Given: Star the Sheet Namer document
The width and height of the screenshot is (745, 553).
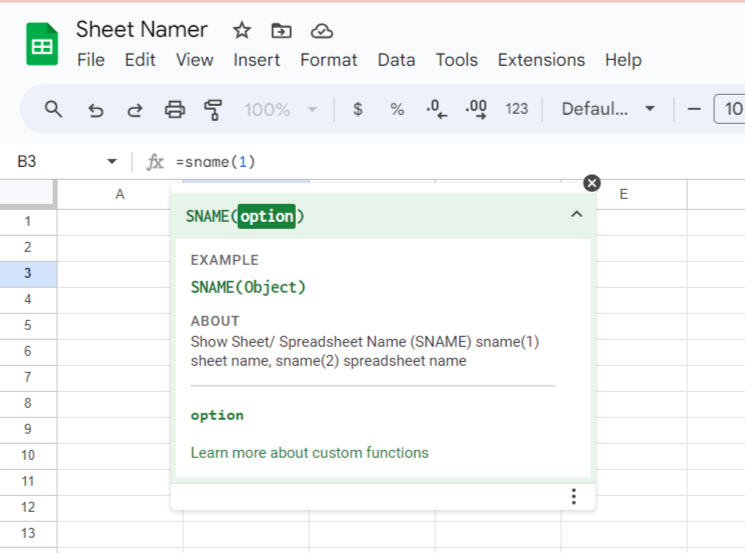Looking at the screenshot, I should click(242, 30).
